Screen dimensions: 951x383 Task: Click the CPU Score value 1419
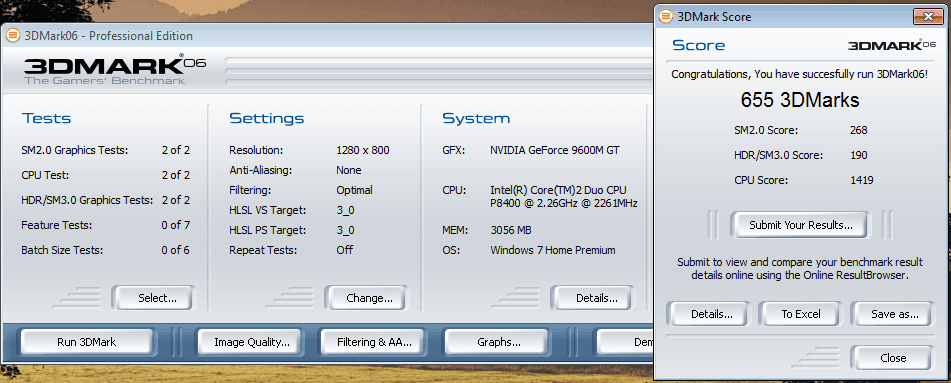[862, 180]
